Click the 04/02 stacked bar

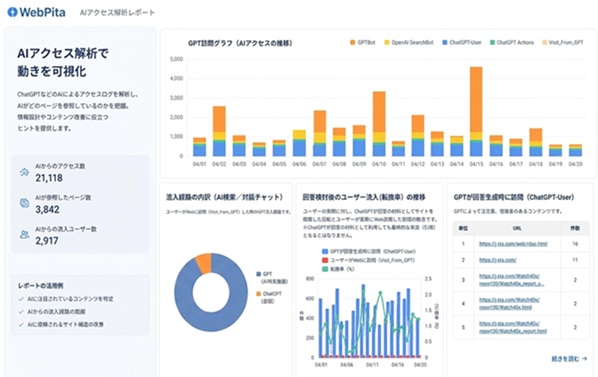point(219,131)
